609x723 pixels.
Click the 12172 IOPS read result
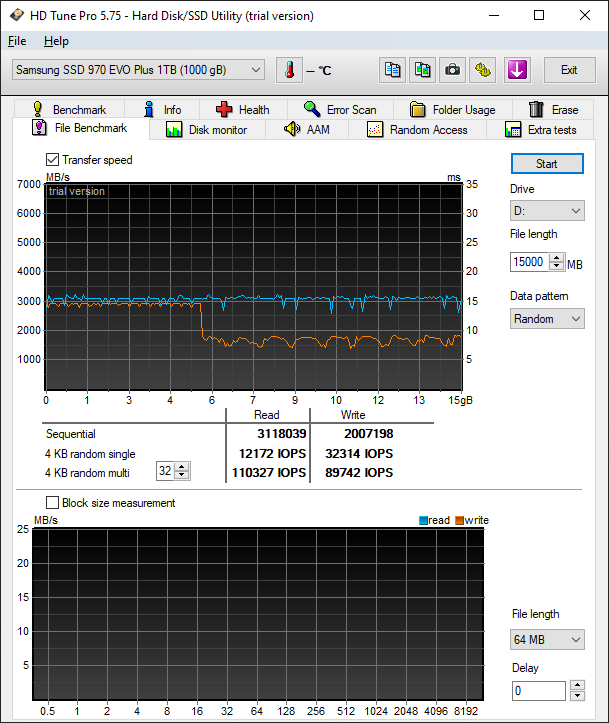click(272, 454)
